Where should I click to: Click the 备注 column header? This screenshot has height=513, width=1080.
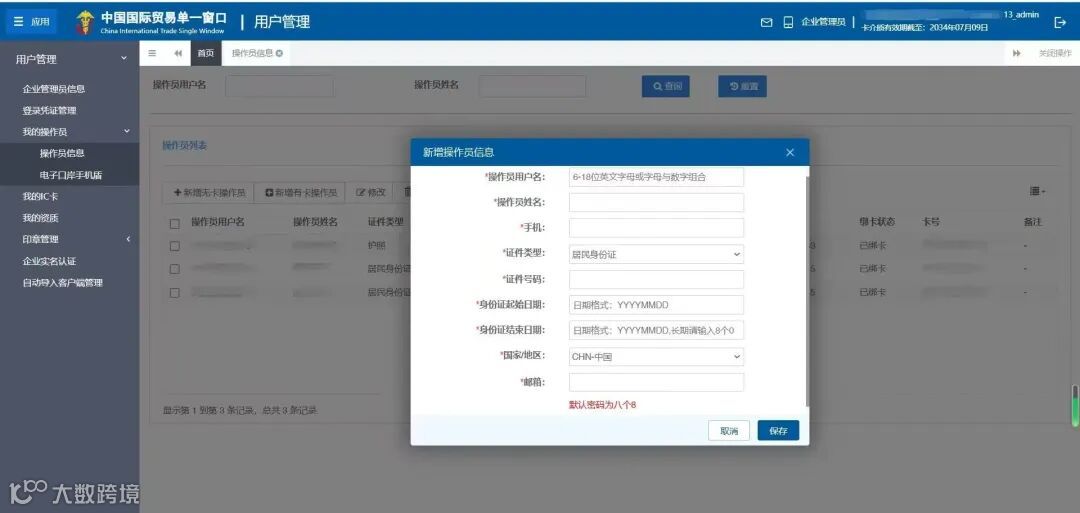pyautogui.click(x=1032, y=222)
